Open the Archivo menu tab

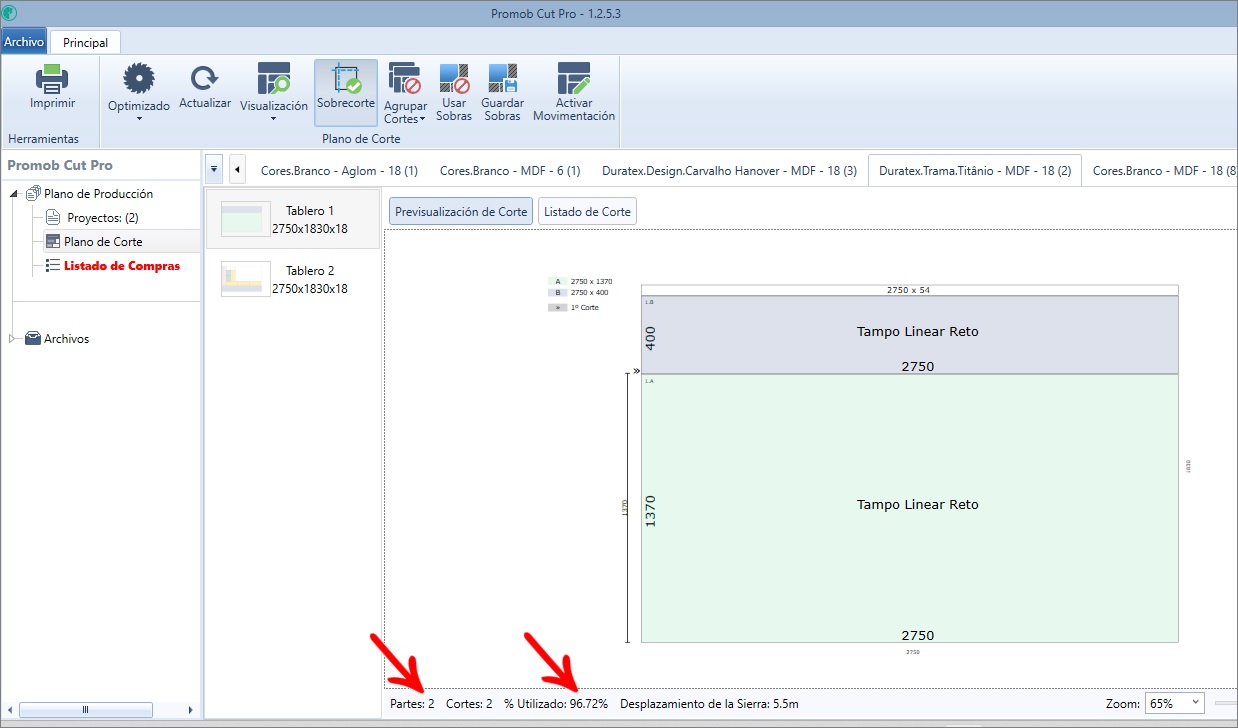pyautogui.click(x=24, y=42)
